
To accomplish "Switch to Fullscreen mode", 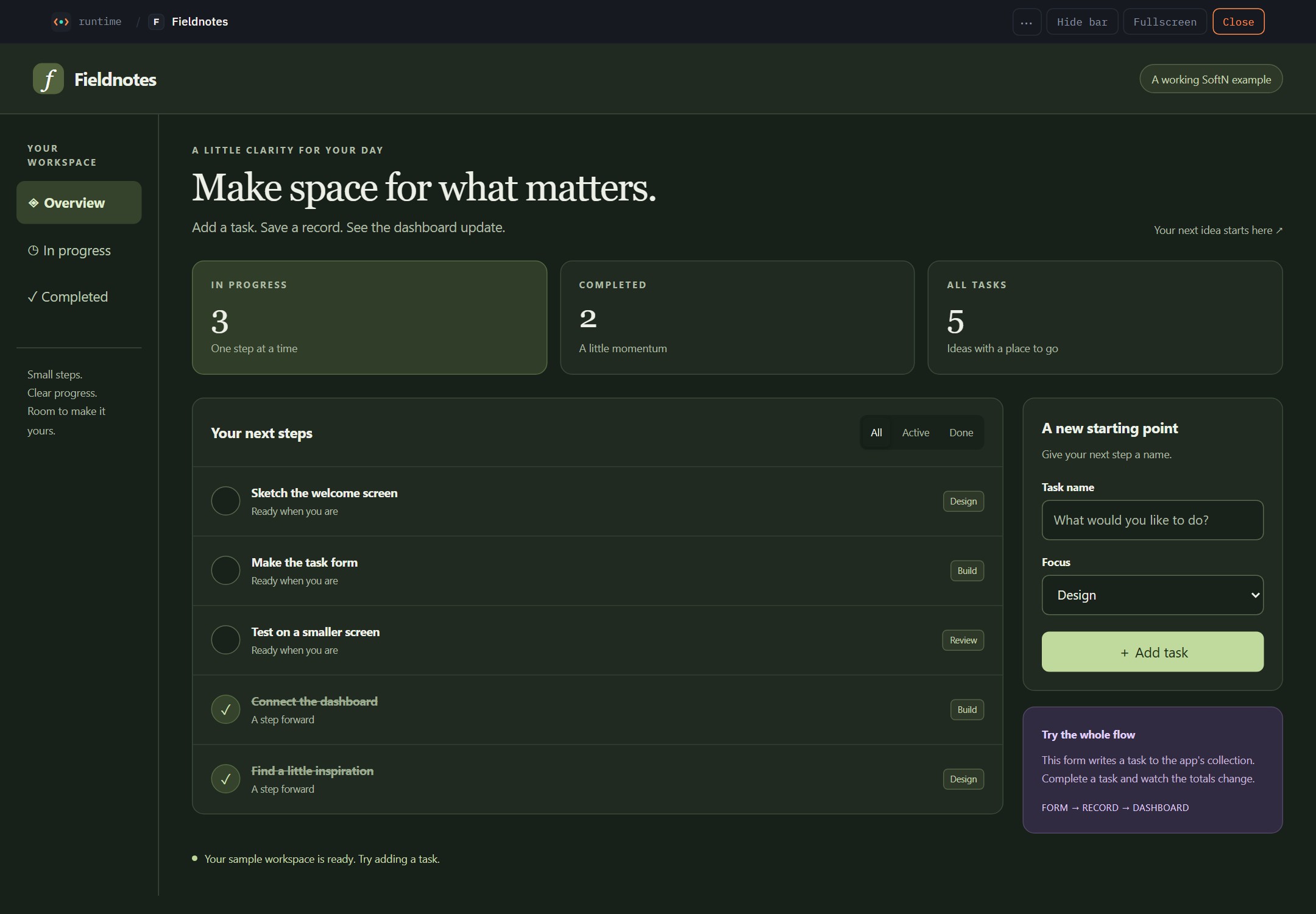I will (x=1164, y=22).
